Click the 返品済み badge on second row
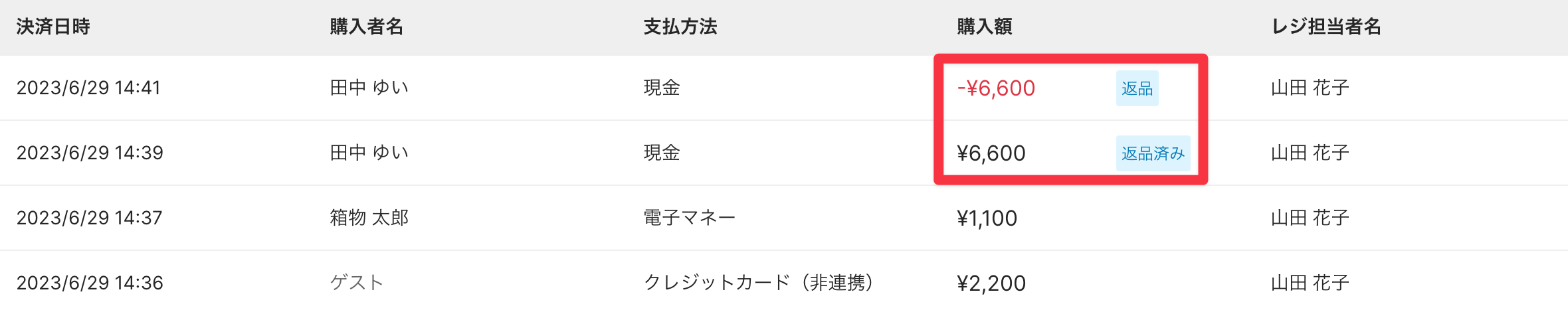 pyautogui.click(x=1153, y=153)
